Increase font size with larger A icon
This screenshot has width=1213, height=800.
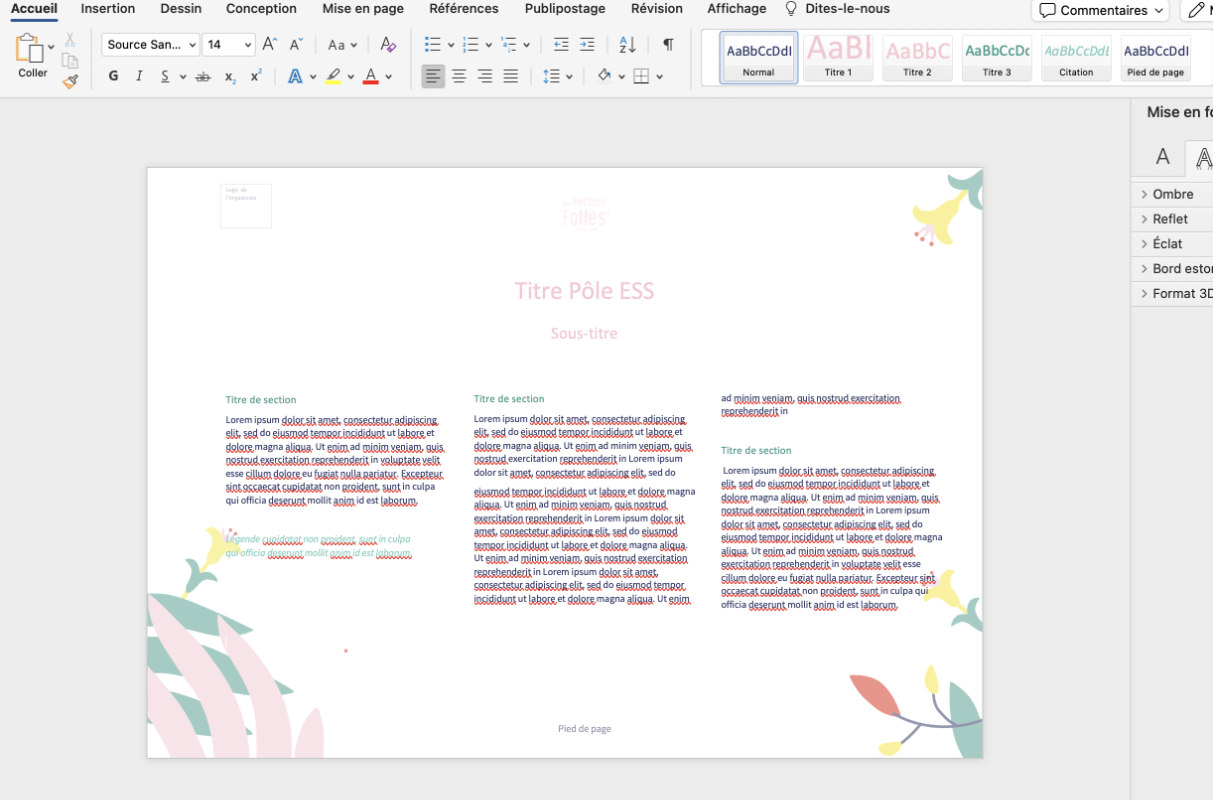pos(269,45)
